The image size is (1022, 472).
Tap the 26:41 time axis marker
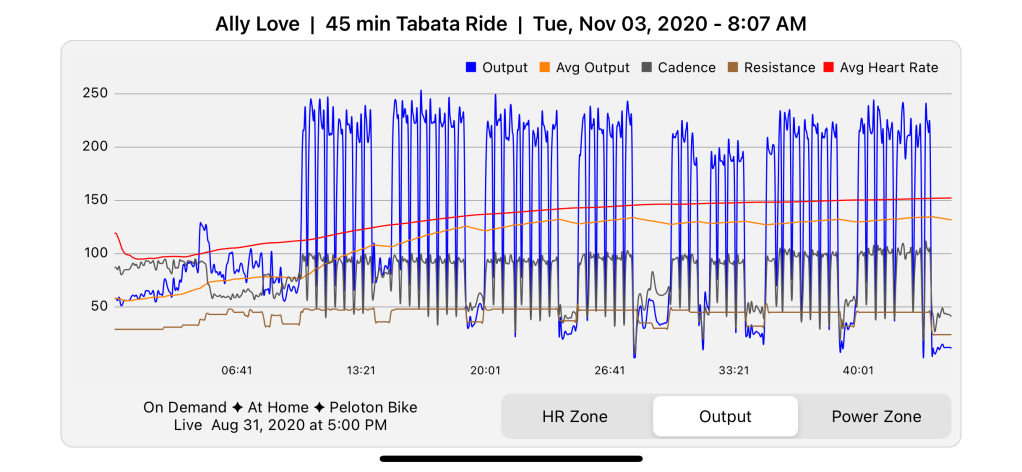click(x=609, y=370)
